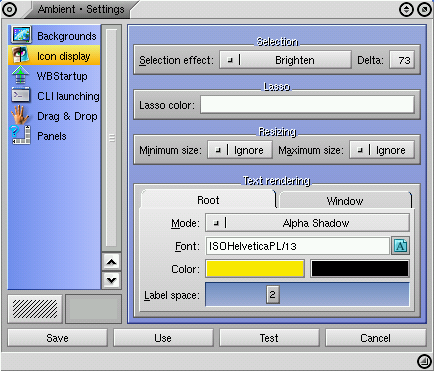The height and width of the screenshot is (371, 434).
Task: Click the Delta value field
Action: [402, 60]
